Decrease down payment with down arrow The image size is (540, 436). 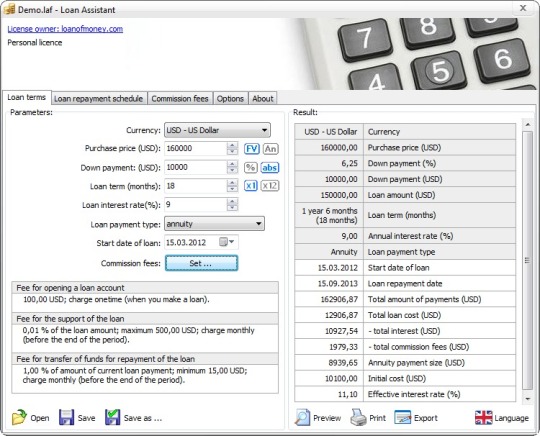click(232, 170)
